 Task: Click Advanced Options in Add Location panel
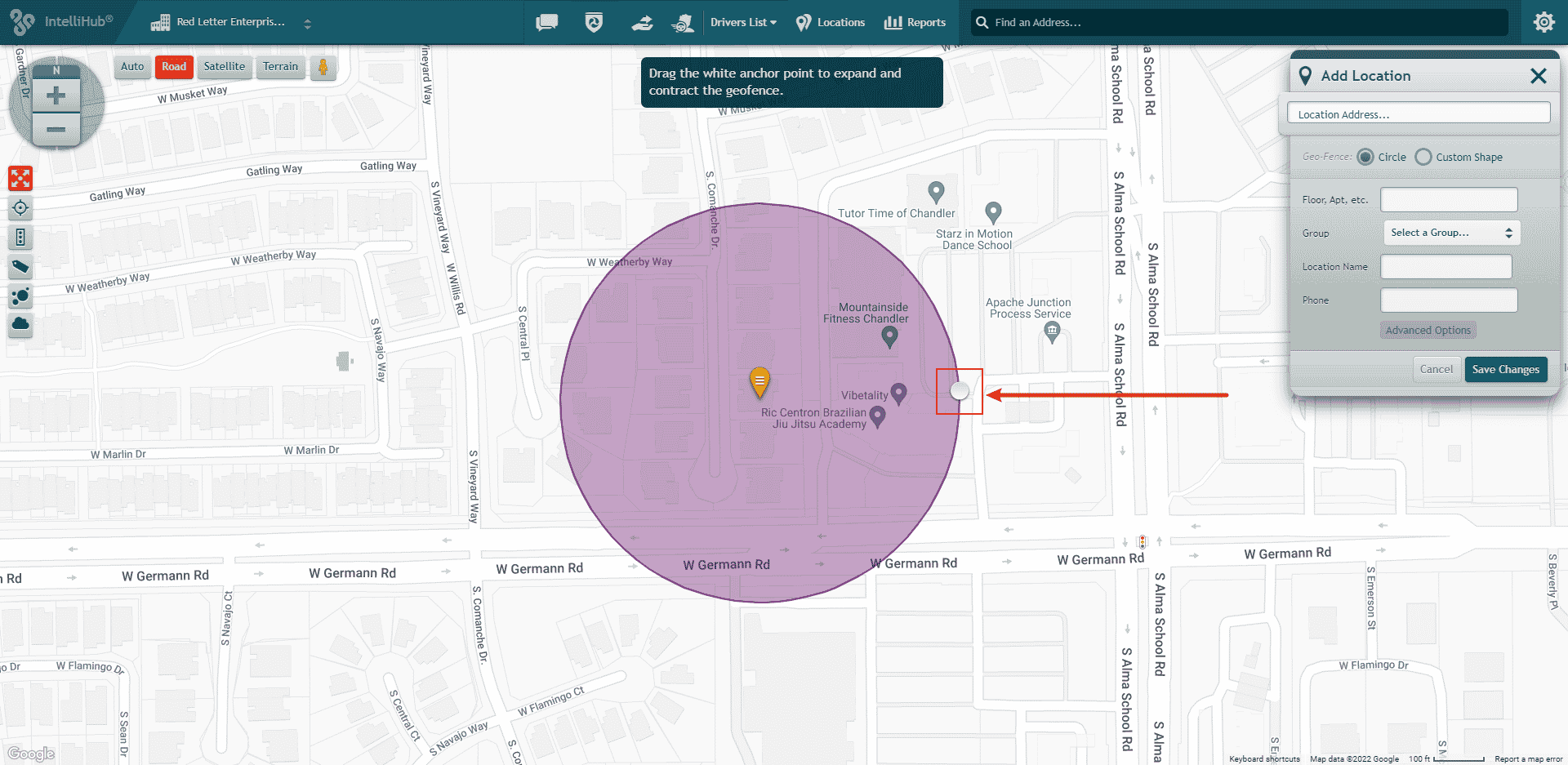click(x=1428, y=330)
